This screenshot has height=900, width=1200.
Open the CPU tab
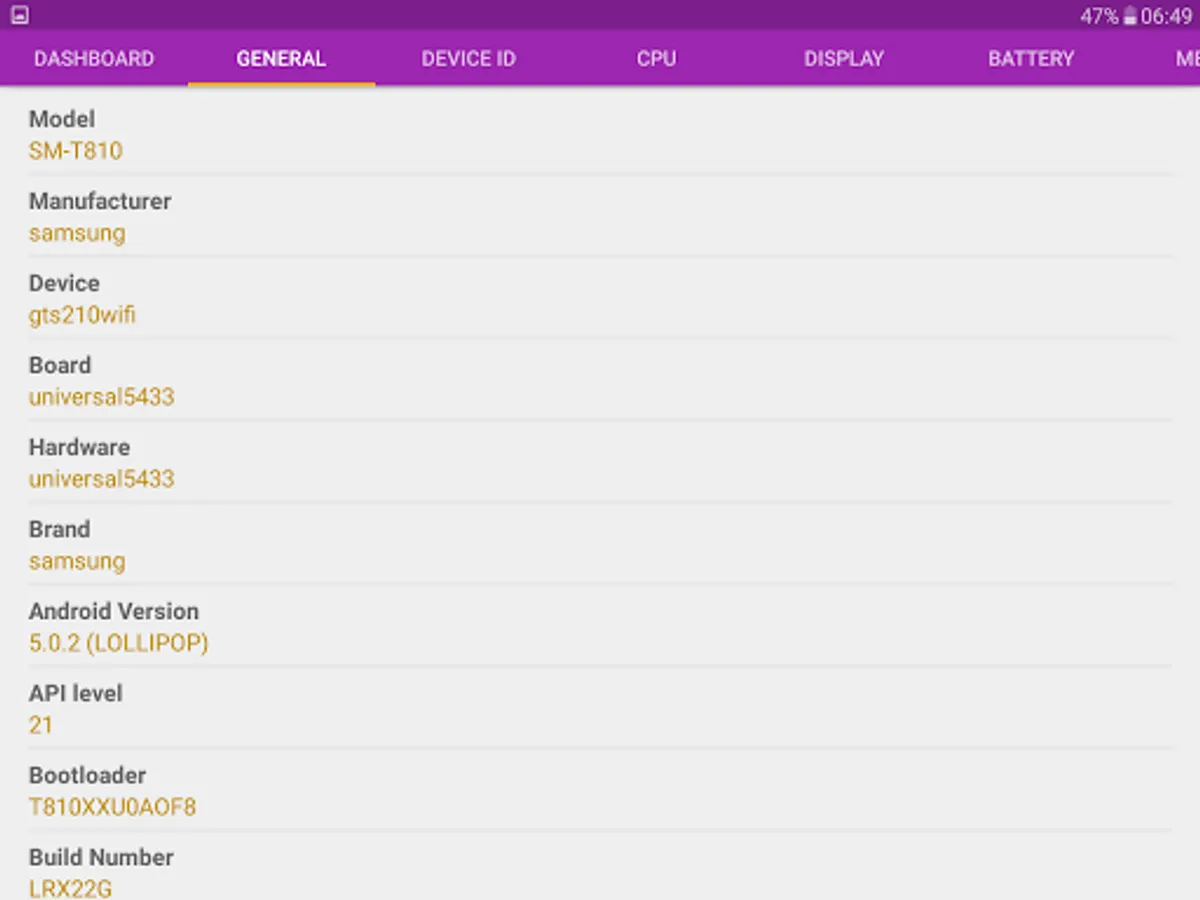(x=656, y=58)
